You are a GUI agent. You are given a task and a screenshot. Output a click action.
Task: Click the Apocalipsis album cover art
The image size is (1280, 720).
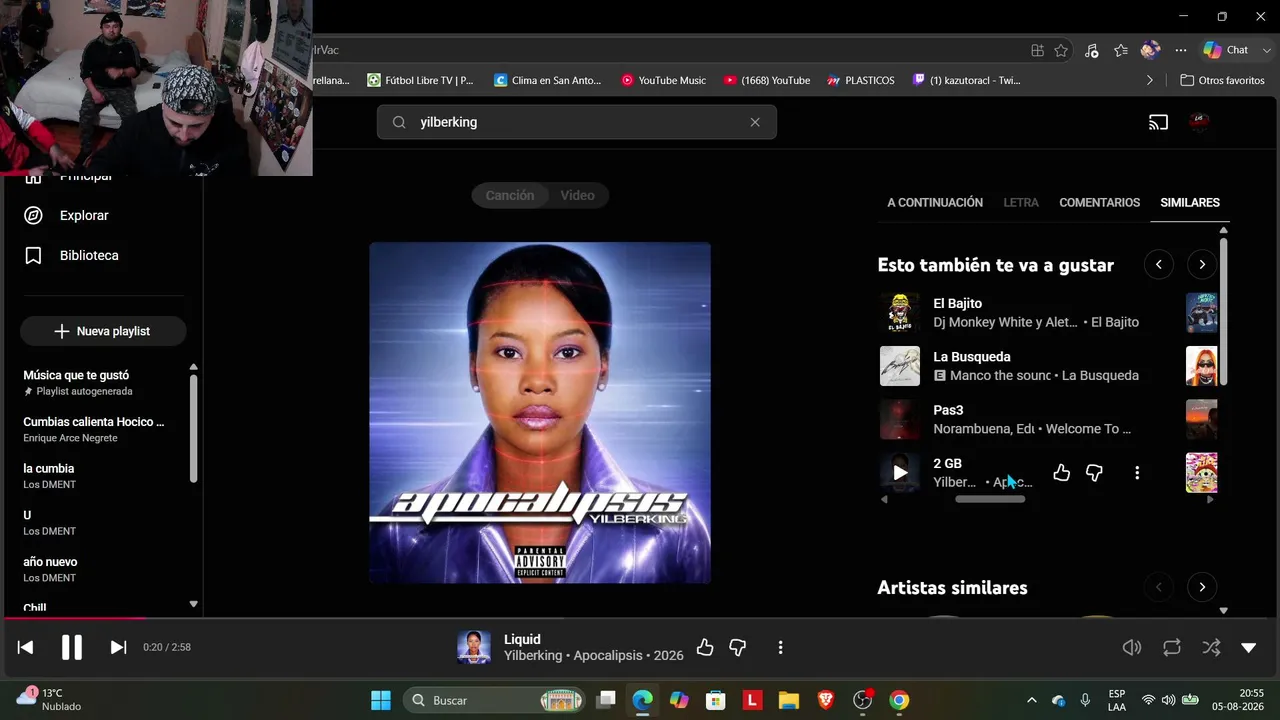[x=540, y=413]
